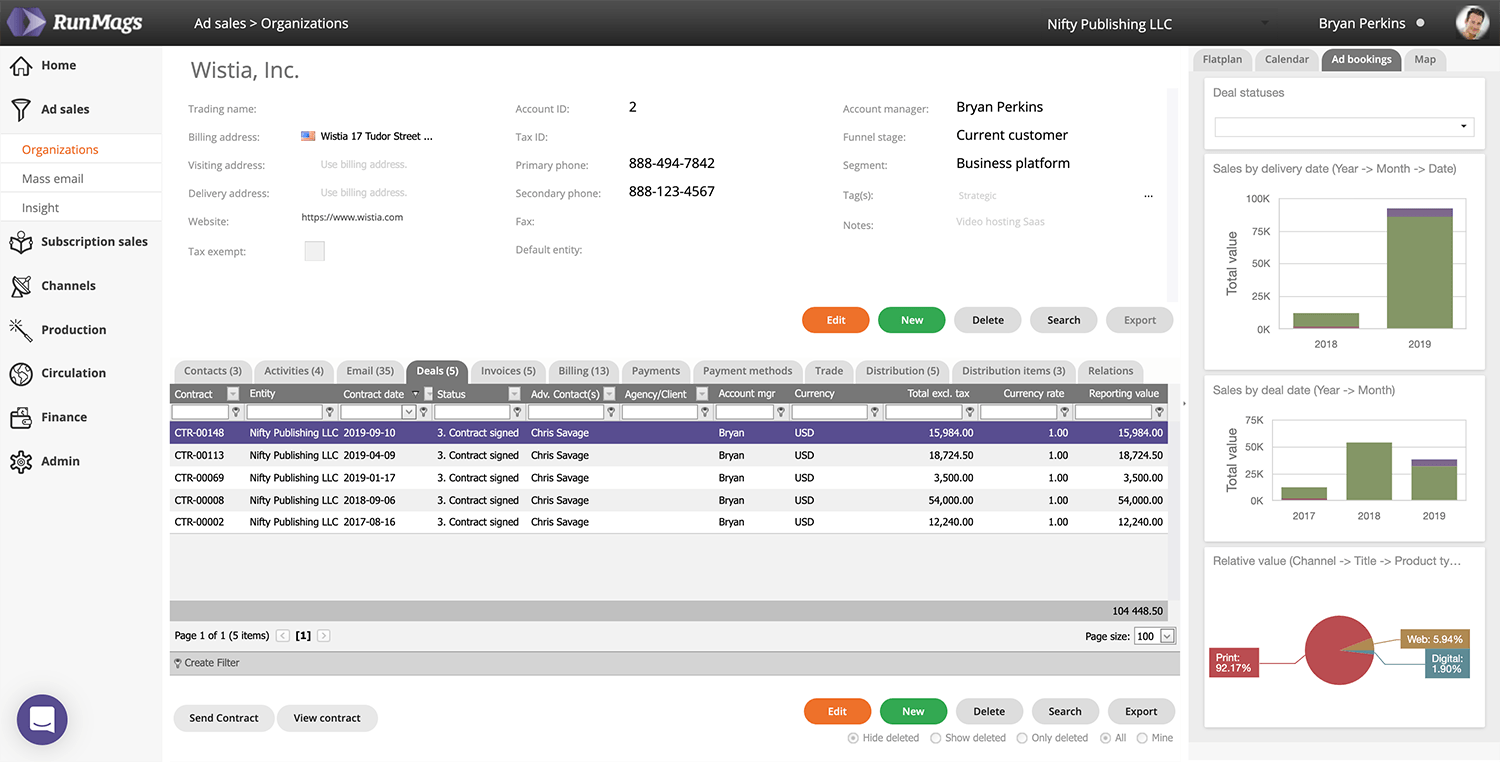This screenshot has height=762, width=1500.
Task: Open the Subscription sales box icon
Action: click(21, 242)
